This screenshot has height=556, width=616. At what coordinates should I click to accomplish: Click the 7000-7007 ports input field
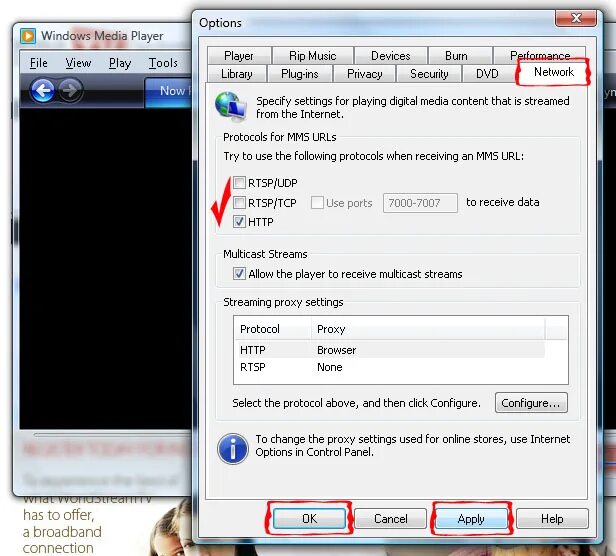pos(420,203)
